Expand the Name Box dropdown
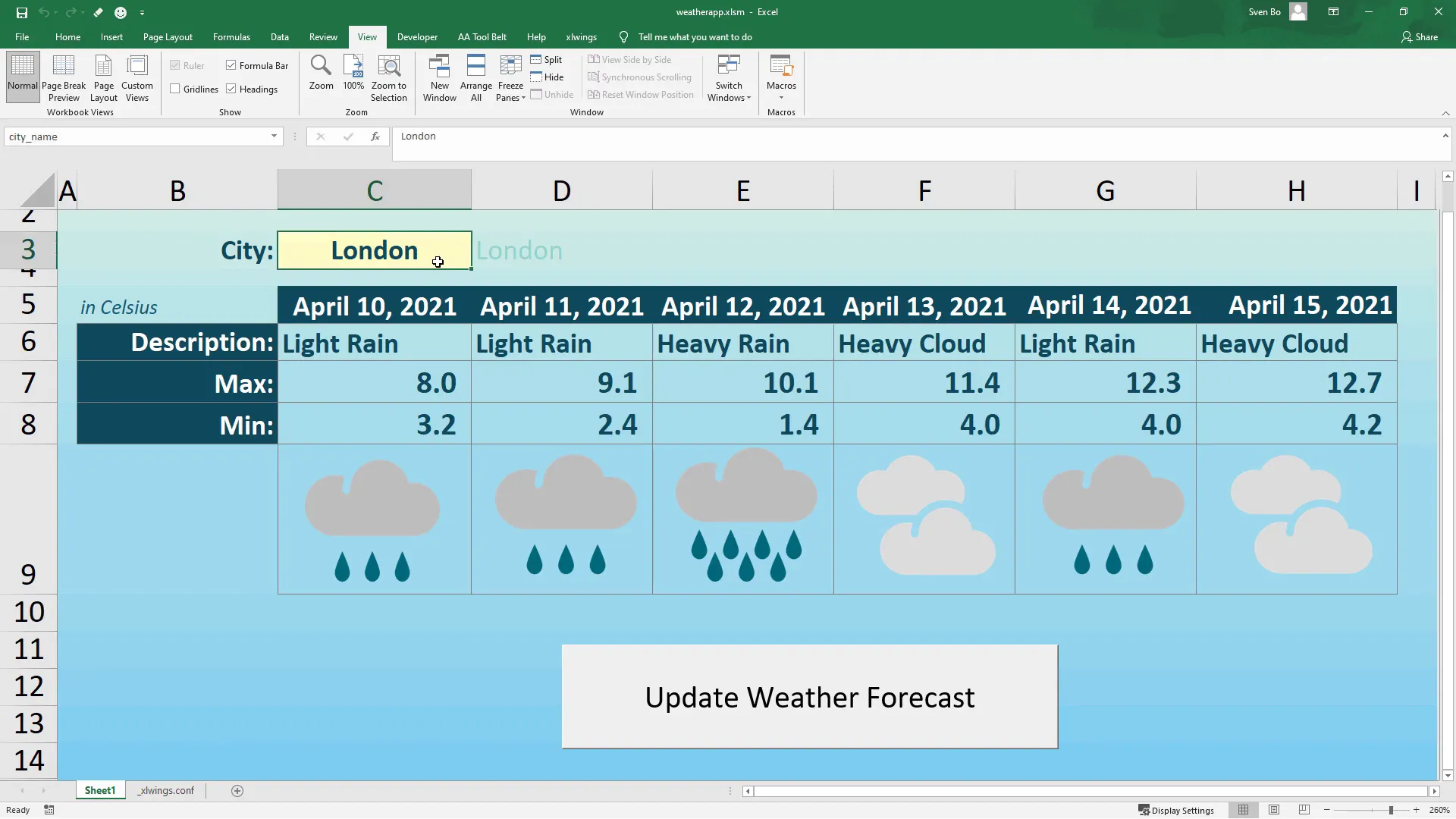1456x819 pixels. 274,136
